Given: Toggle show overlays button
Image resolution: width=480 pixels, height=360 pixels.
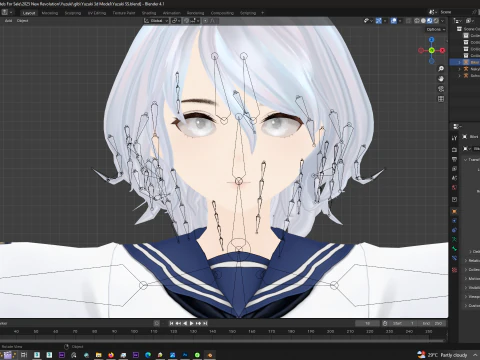Looking at the screenshot, I should click(394, 21).
